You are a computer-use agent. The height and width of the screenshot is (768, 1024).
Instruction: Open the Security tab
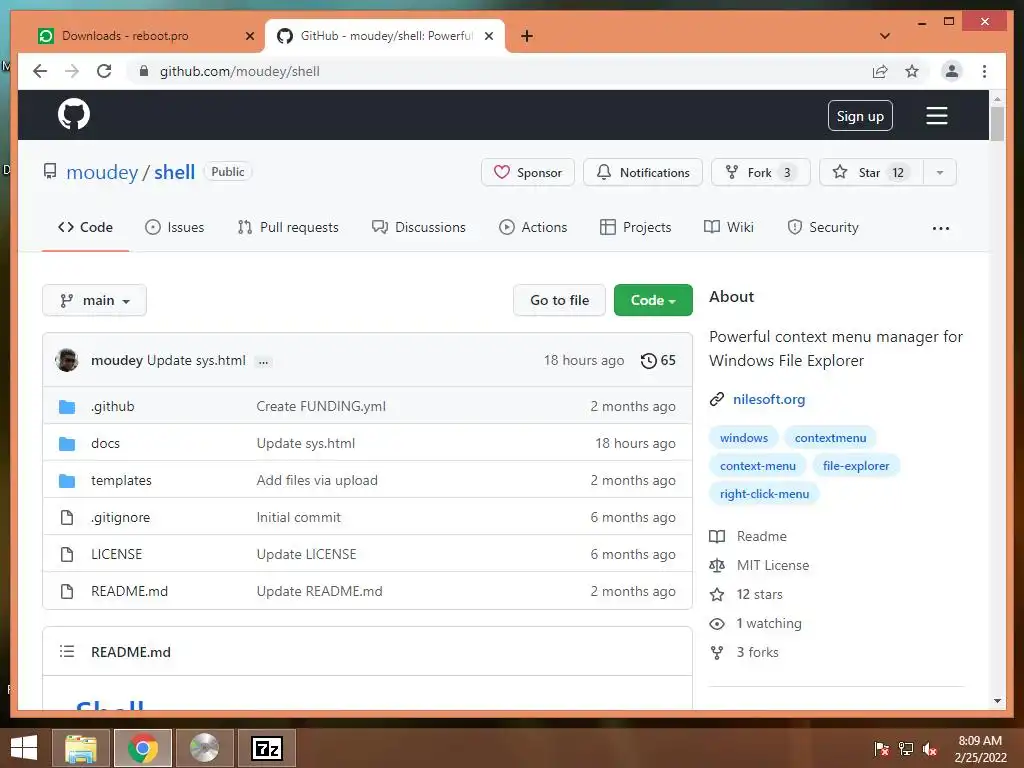823,227
